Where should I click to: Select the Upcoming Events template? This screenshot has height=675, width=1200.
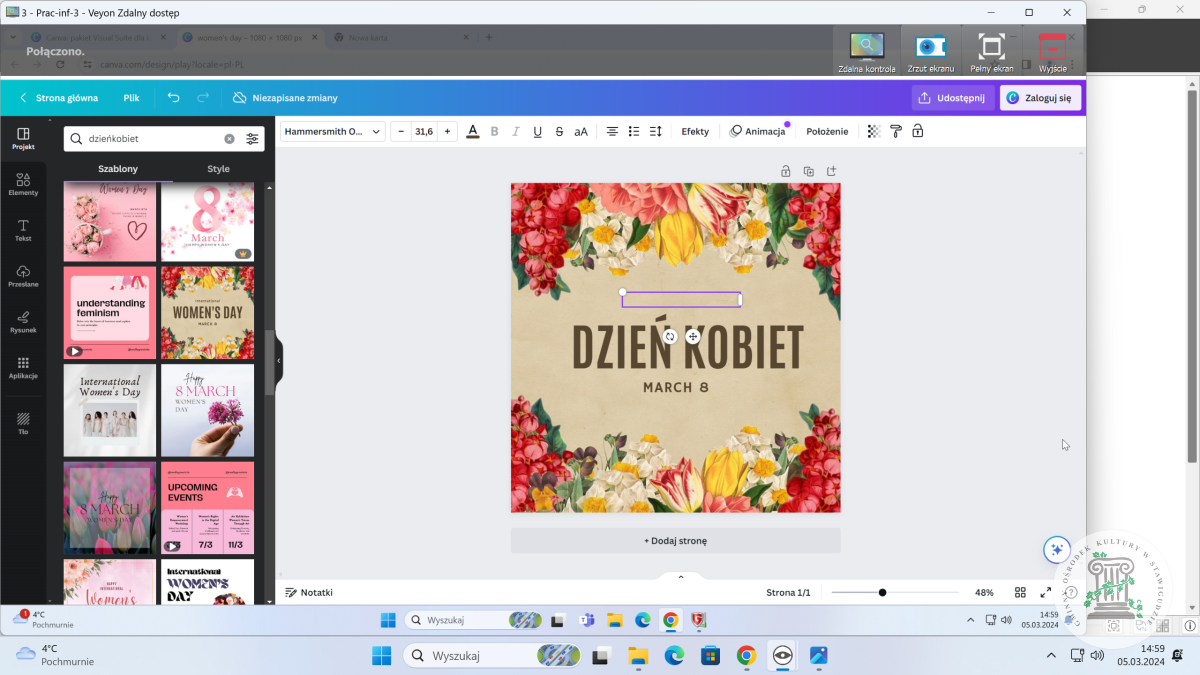point(208,508)
